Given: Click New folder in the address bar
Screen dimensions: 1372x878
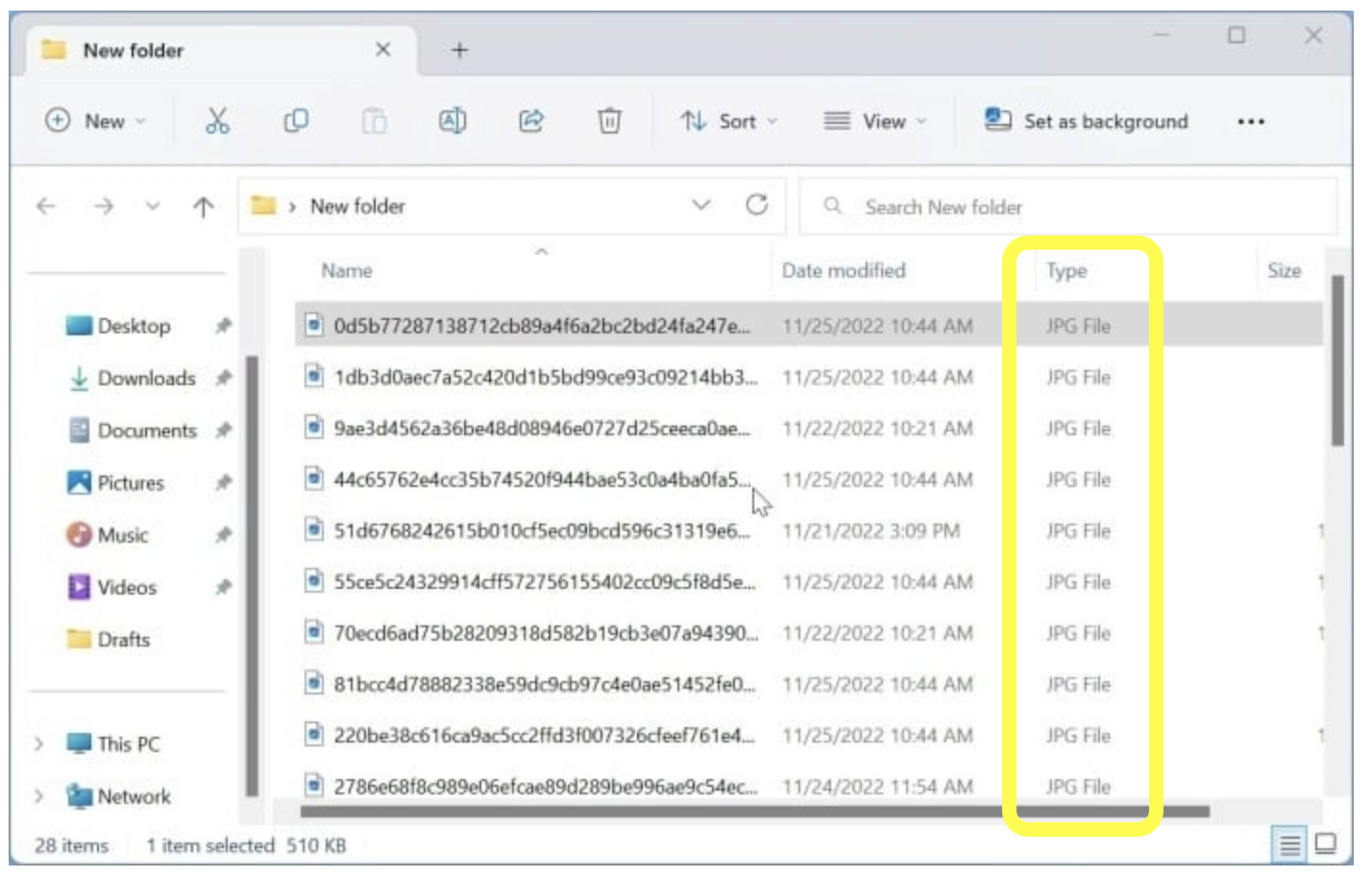Looking at the screenshot, I should 357,206.
